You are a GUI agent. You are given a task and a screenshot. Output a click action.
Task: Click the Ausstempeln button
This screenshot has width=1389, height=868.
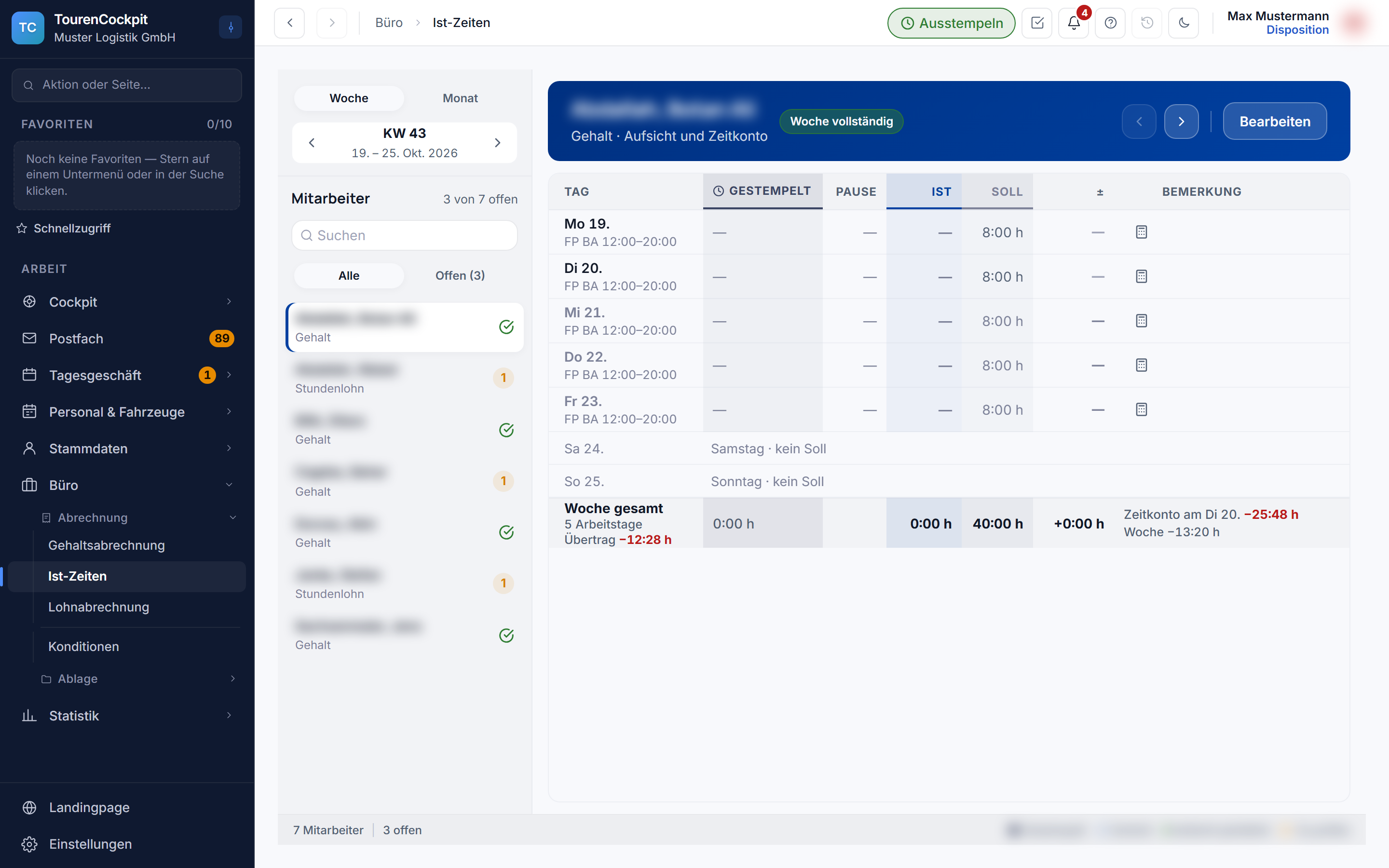[x=951, y=23]
